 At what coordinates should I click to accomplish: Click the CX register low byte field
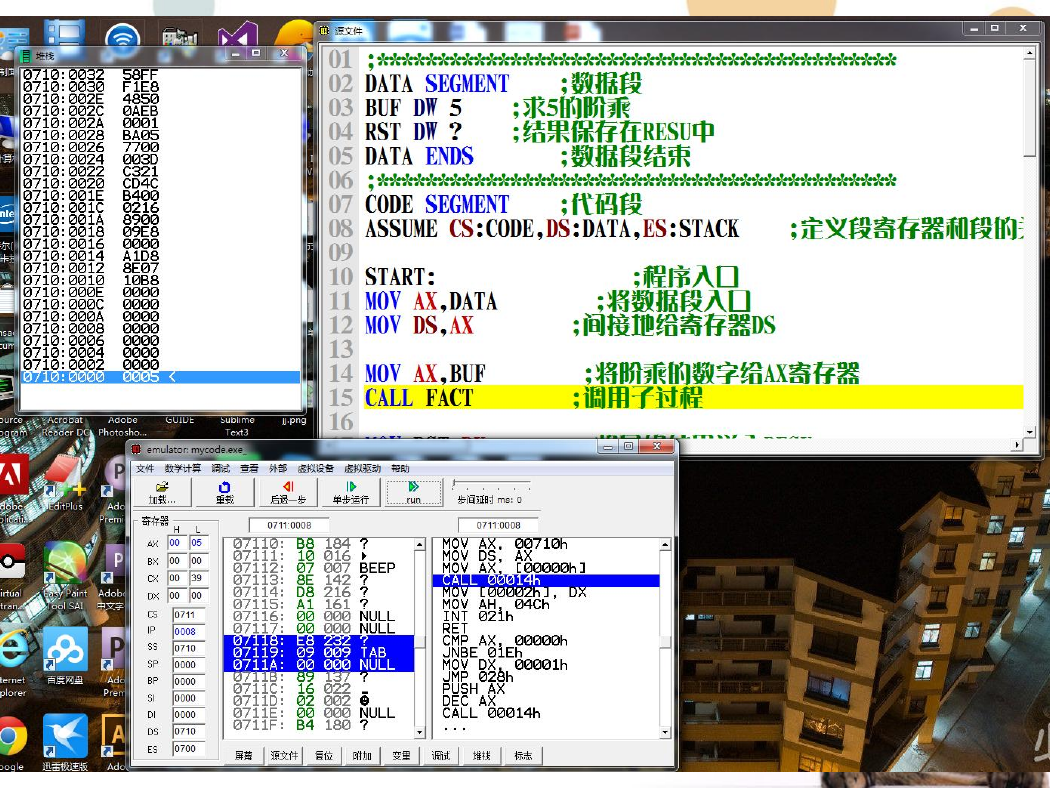(198, 578)
